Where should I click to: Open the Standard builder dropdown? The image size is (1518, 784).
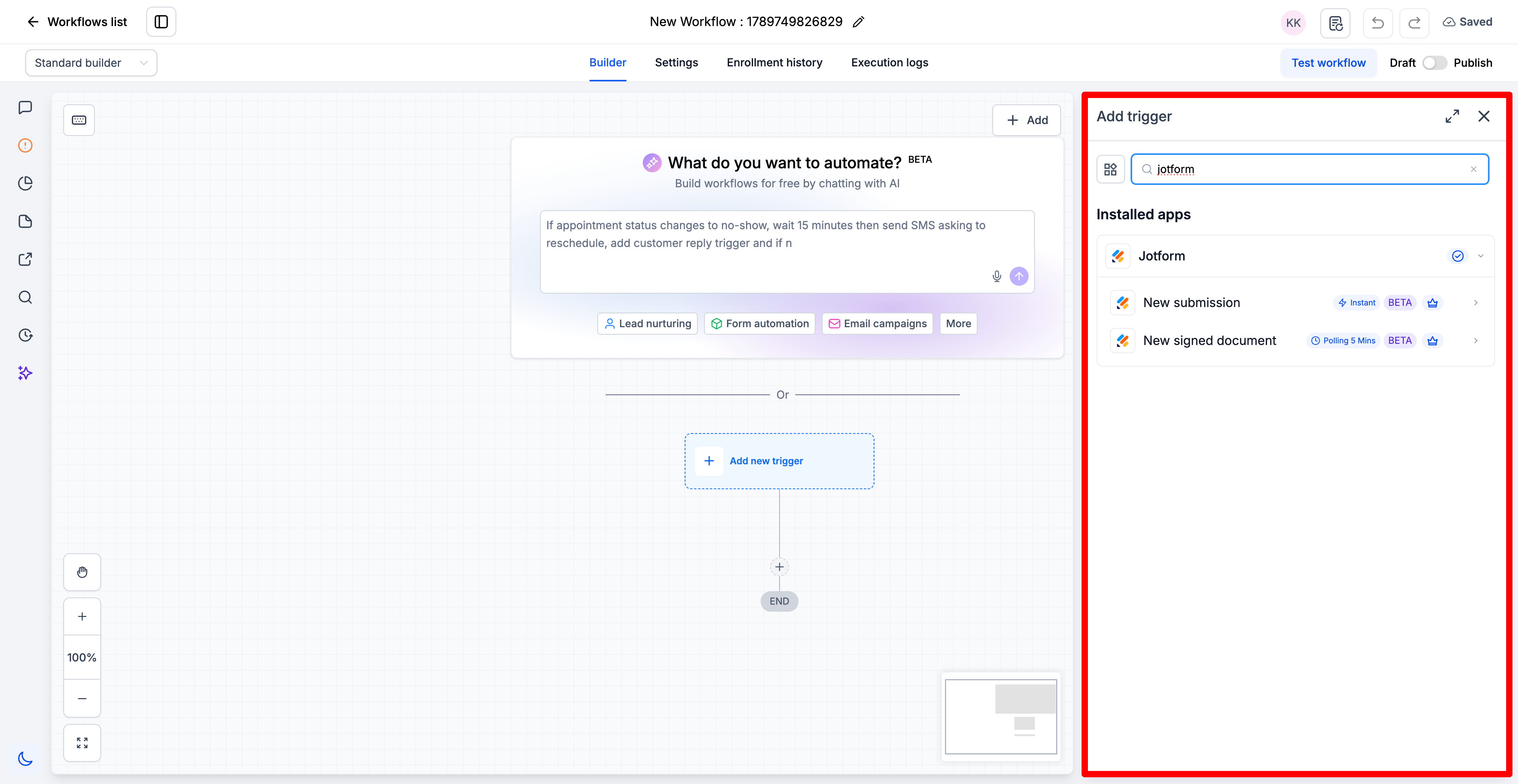pos(91,63)
